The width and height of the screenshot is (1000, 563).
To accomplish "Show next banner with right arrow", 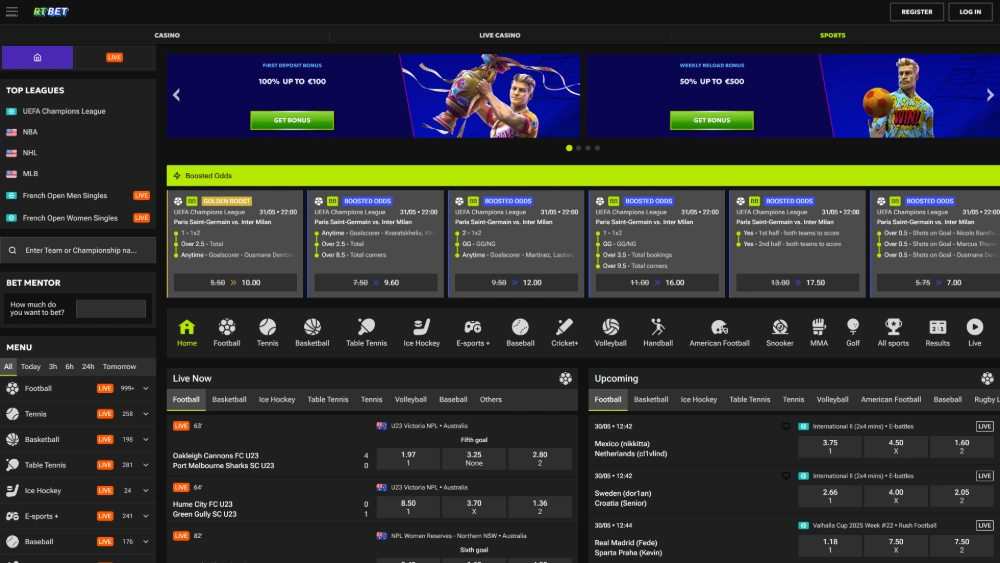I will pos(990,95).
